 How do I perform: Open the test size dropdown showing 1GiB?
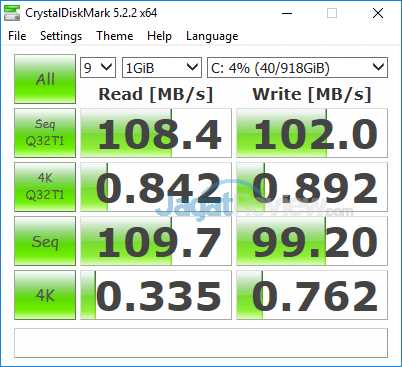[162, 68]
